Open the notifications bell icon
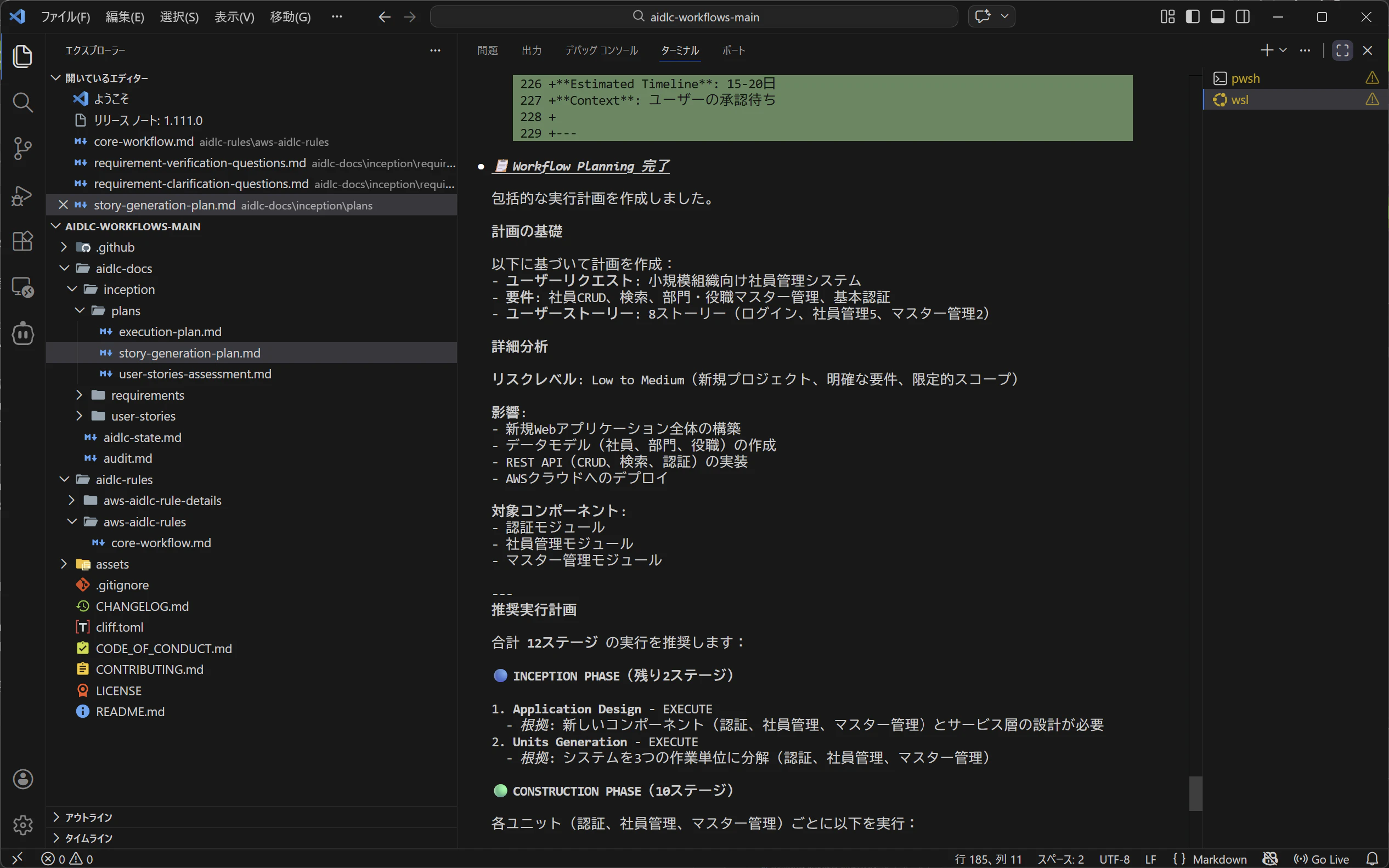 click(x=1372, y=859)
